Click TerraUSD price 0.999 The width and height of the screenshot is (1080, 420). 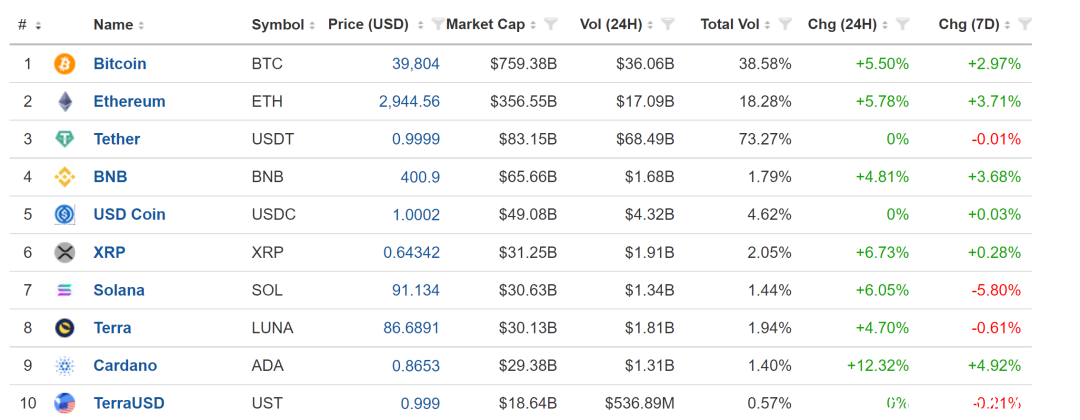[420, 403]
